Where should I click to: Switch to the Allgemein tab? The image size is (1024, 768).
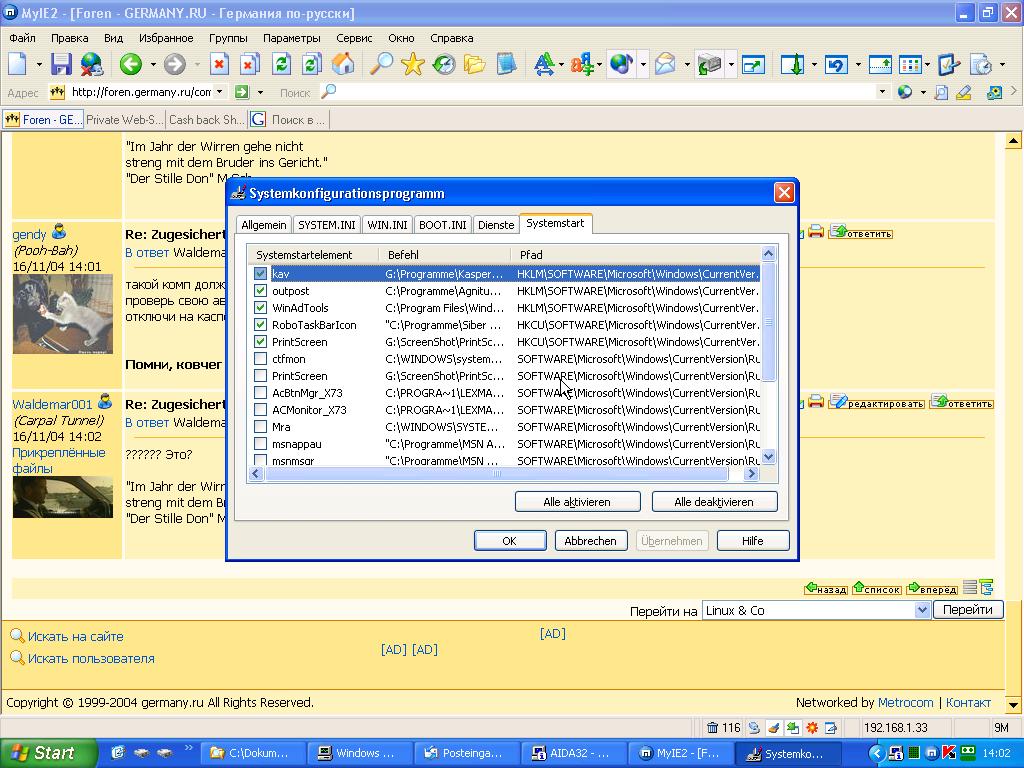(x=264, y=225)
